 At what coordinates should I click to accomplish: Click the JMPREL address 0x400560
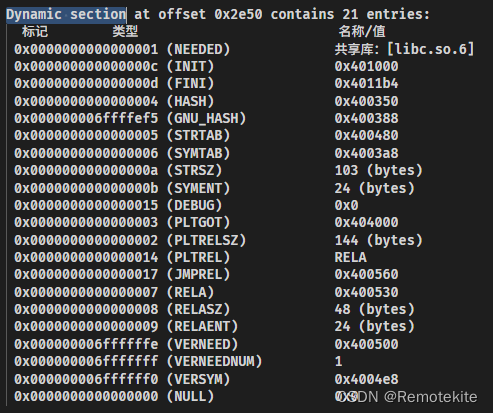pyautogui.click(x=366, y=274)
